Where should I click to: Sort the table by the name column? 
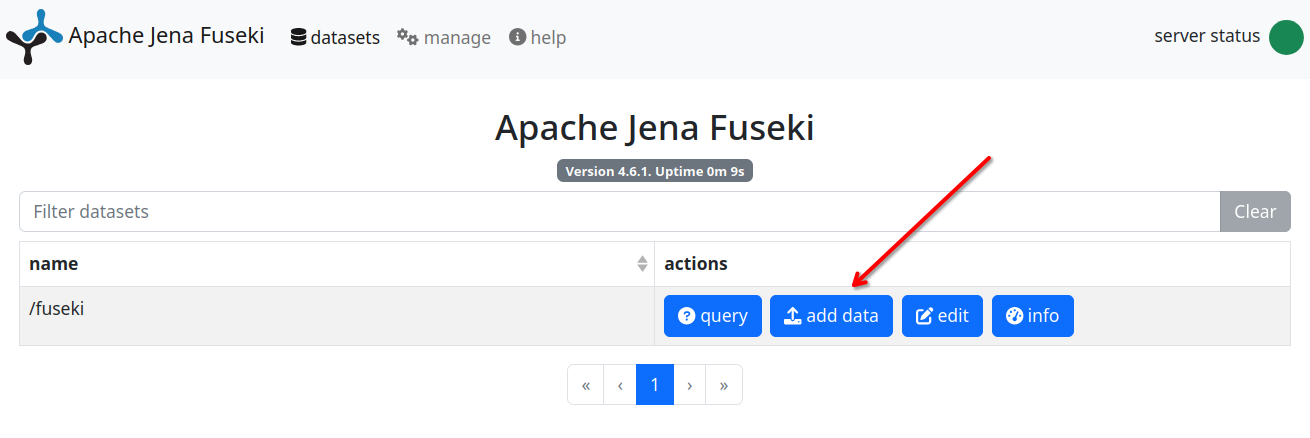click(x=337, y=264)
